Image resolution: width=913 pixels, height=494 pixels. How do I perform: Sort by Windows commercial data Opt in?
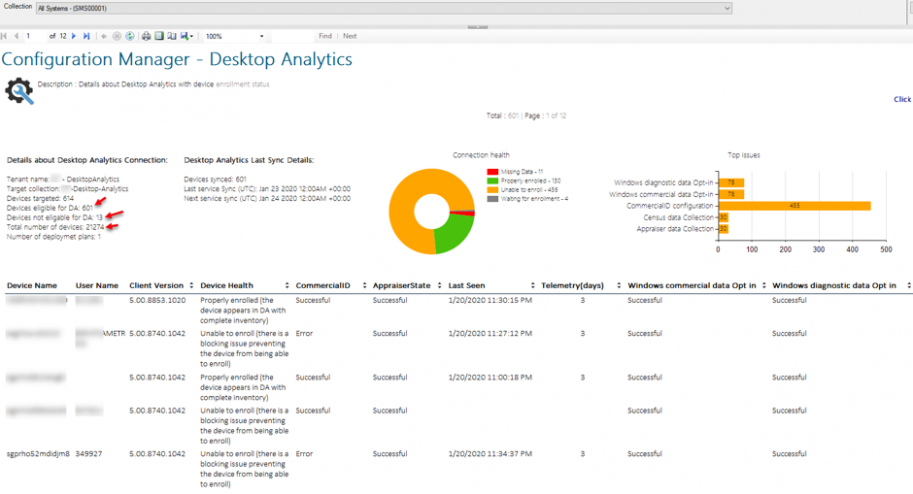click(x=763, y=285)
